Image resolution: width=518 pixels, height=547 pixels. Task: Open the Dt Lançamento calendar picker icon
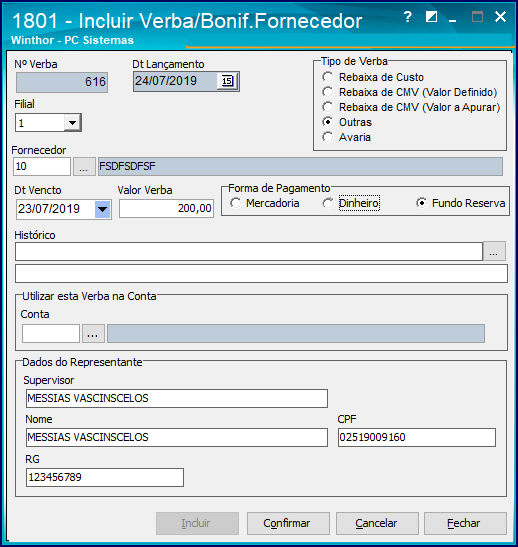pos(227,81)
